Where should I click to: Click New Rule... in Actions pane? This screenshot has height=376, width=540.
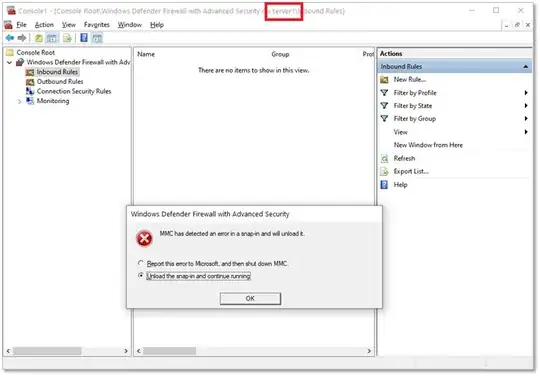click(x=410, y=80)
